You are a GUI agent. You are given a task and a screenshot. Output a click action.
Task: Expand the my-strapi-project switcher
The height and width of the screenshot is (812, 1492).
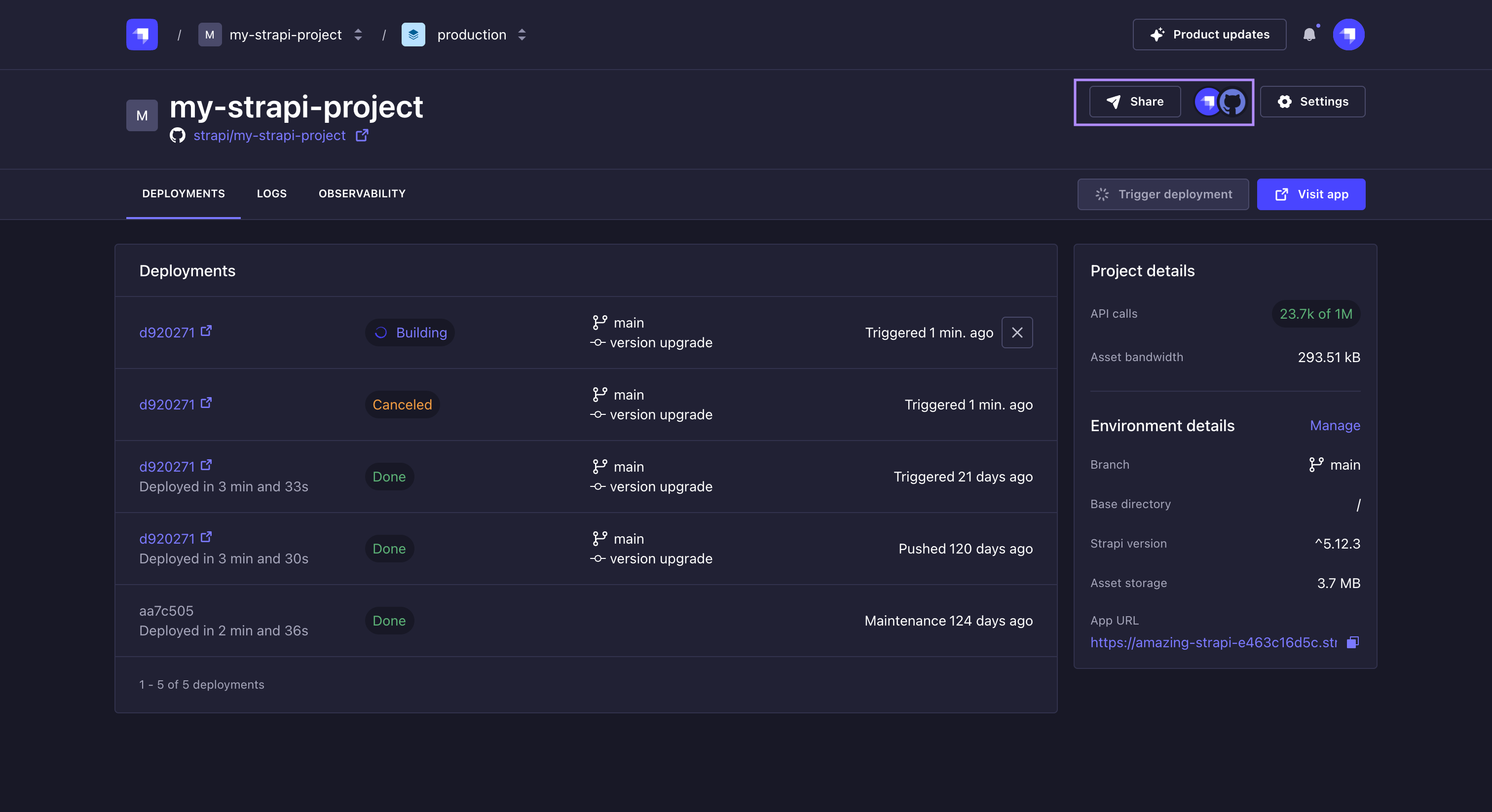click(358, 35)
